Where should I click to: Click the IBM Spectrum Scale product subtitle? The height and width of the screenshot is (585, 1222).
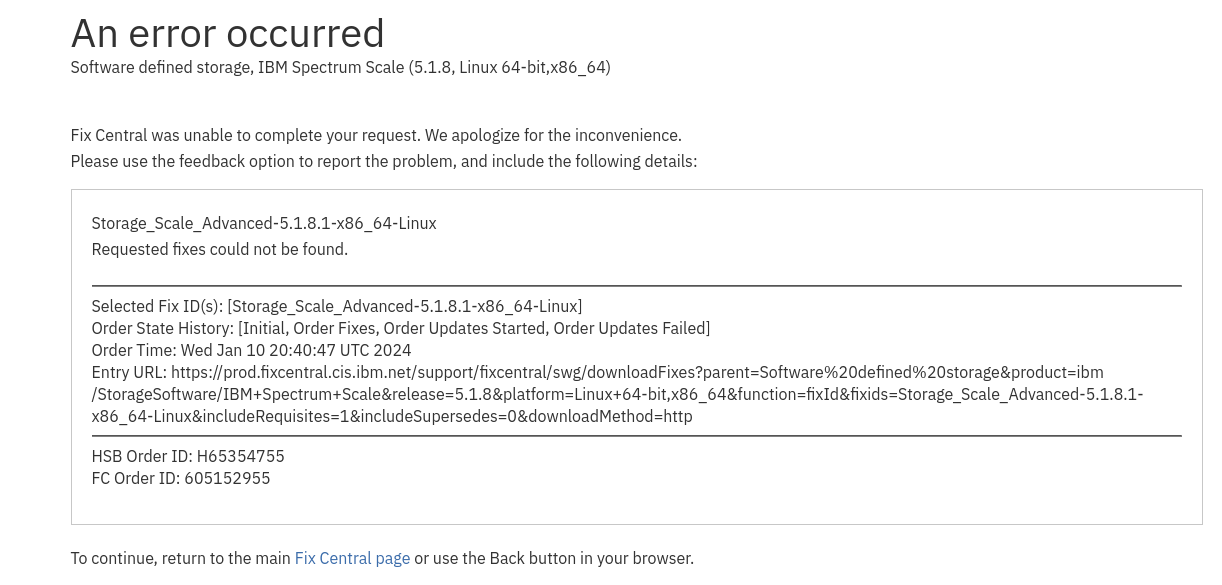[340, 67]
